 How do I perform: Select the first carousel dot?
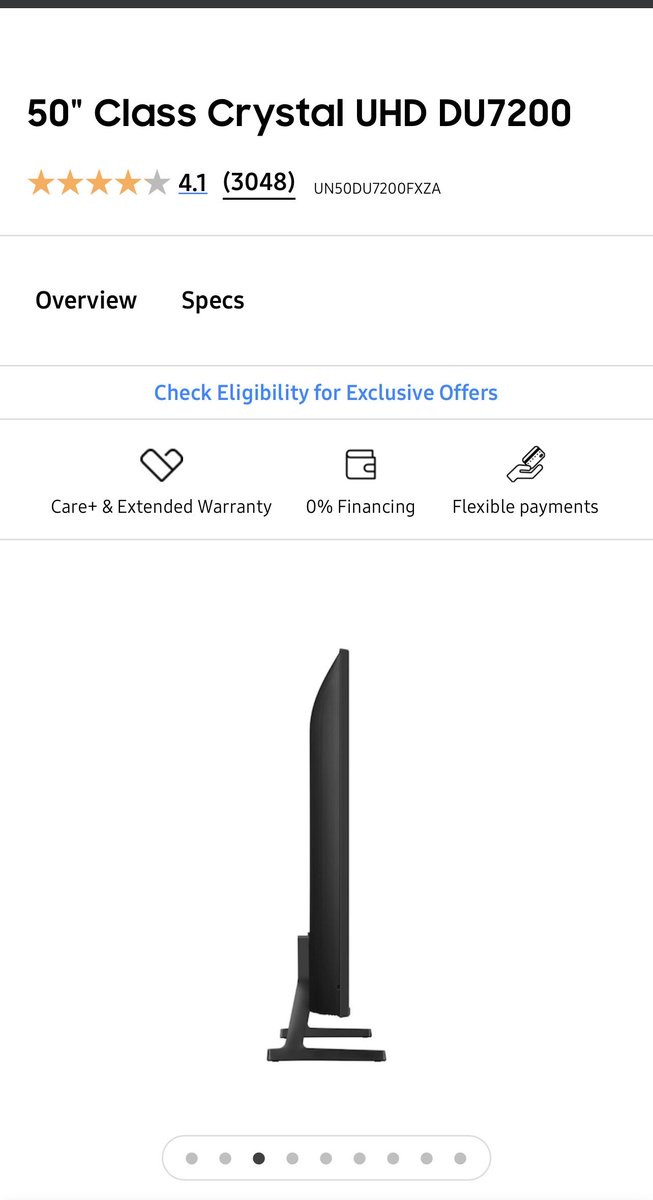pos(192,1158)
